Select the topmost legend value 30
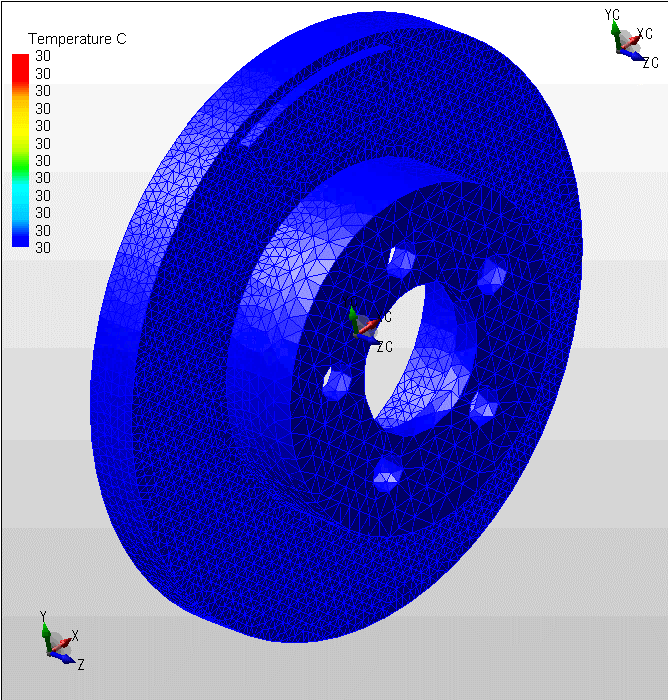 click(x=43, y=56)
